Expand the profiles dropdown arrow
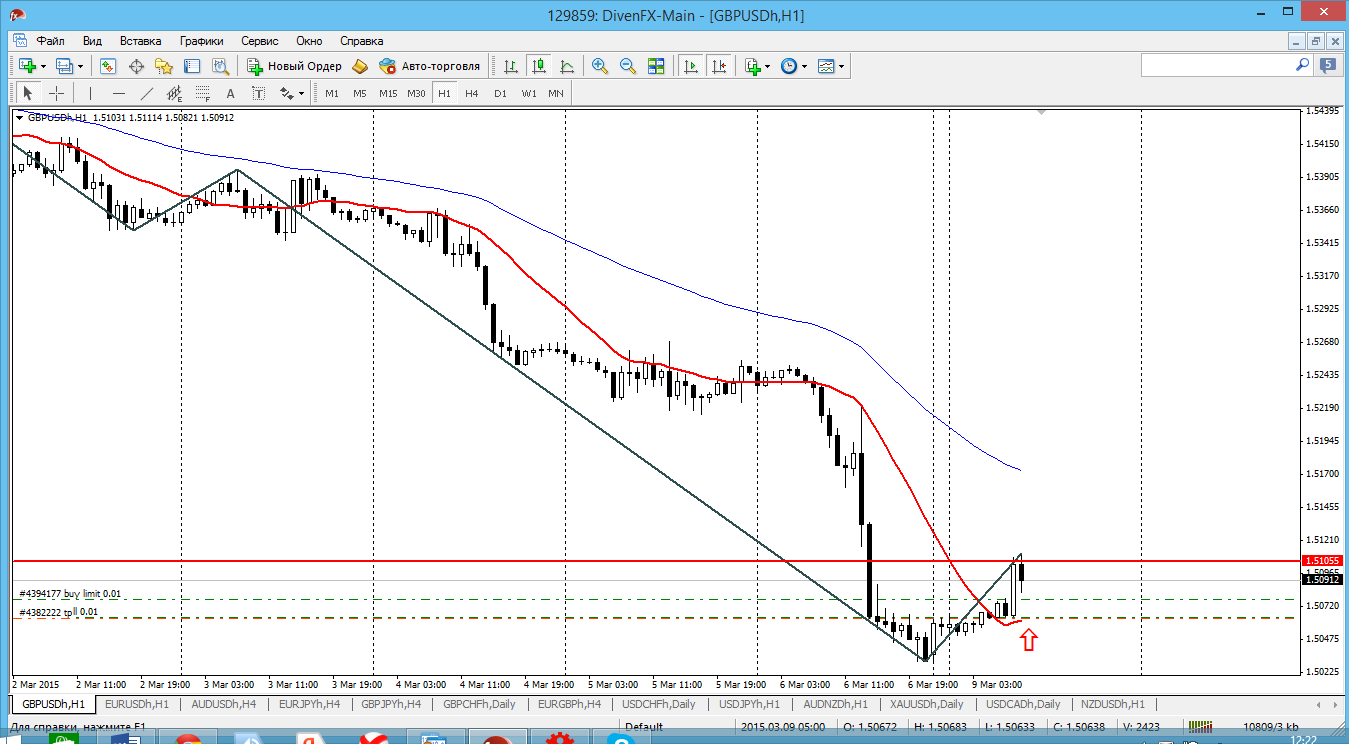1353x744 pixels. [81, 66]
